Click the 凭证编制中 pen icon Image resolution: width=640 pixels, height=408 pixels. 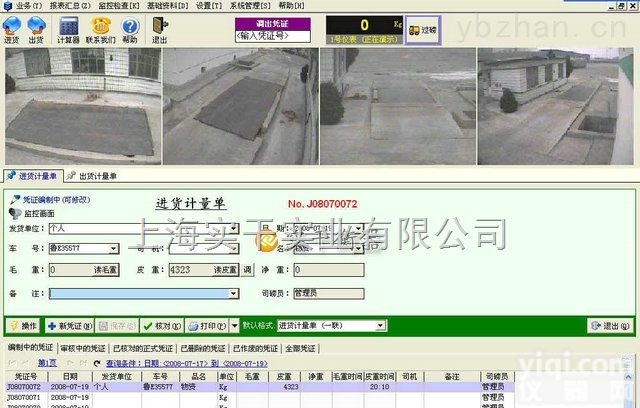[15, 200]
